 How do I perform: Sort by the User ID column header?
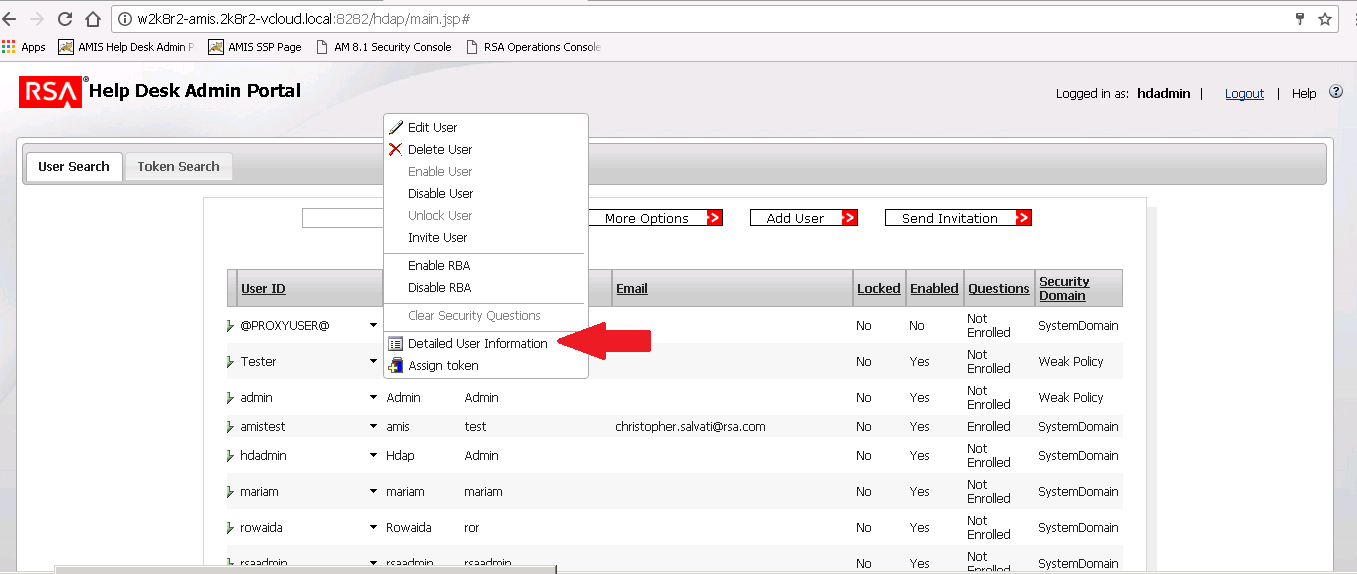[263, 288]
